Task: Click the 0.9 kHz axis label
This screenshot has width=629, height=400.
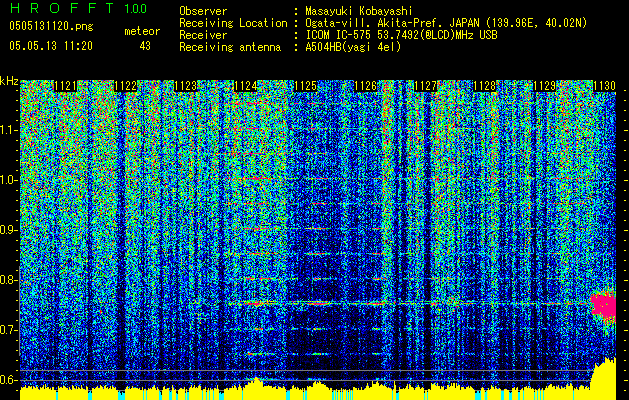Action: (x=9, y=230)
